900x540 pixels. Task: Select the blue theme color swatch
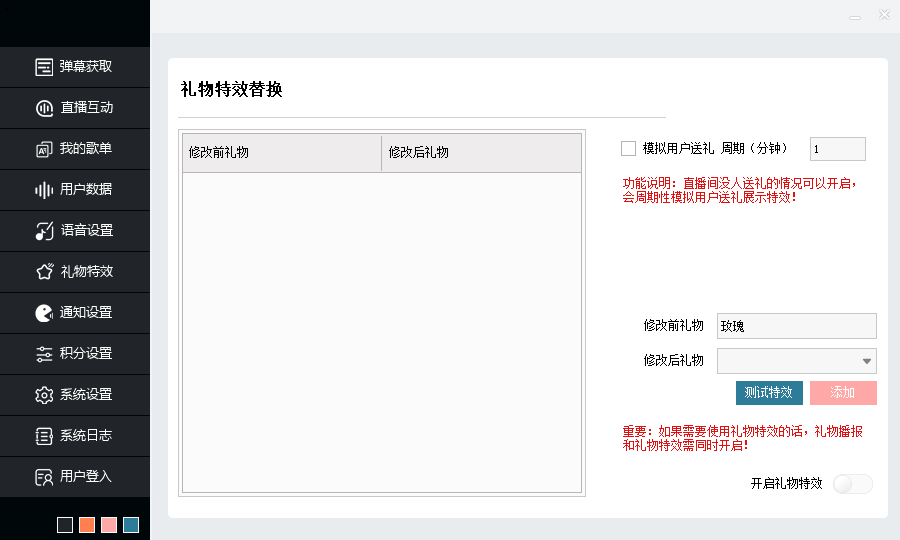(x=131, y=525)
